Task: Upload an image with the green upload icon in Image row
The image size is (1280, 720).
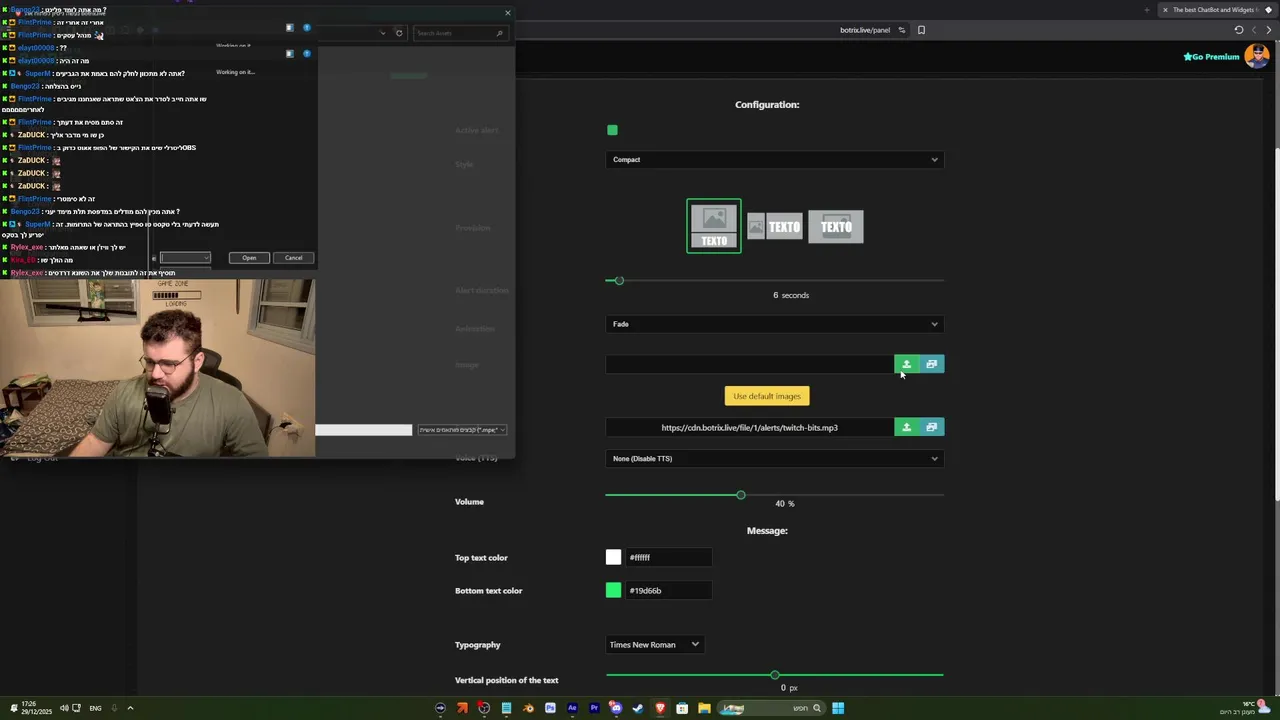Action: point(906,364)
